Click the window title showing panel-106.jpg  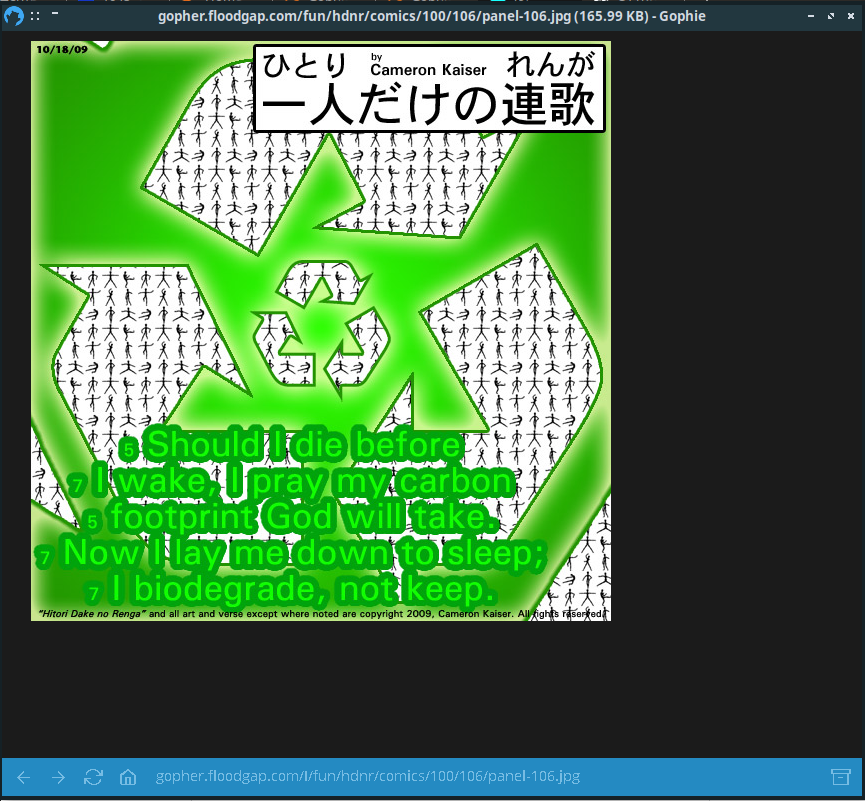[432, 16]
